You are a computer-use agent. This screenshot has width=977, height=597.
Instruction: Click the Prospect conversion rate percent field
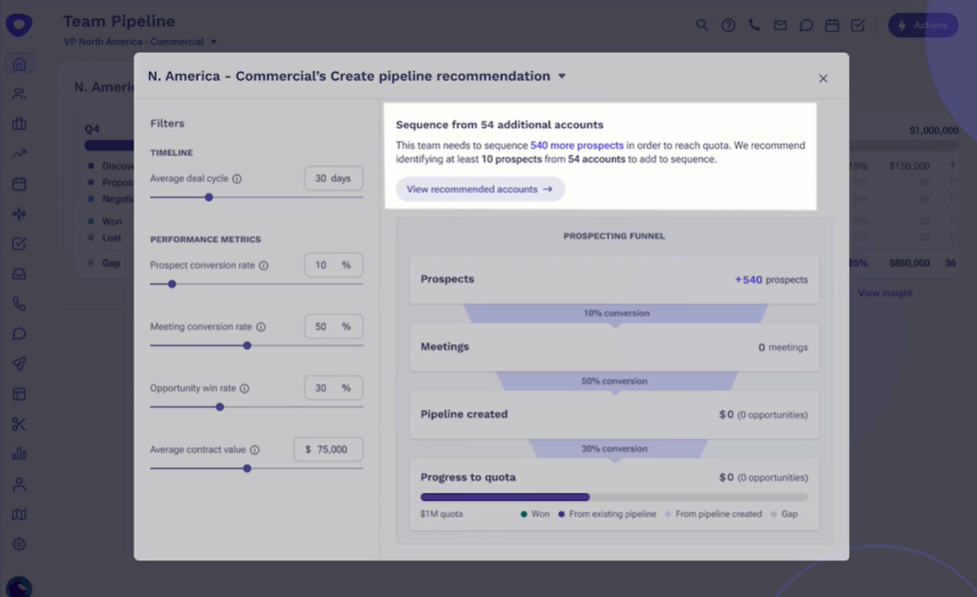pyautogui.click(x=333, y=265)
